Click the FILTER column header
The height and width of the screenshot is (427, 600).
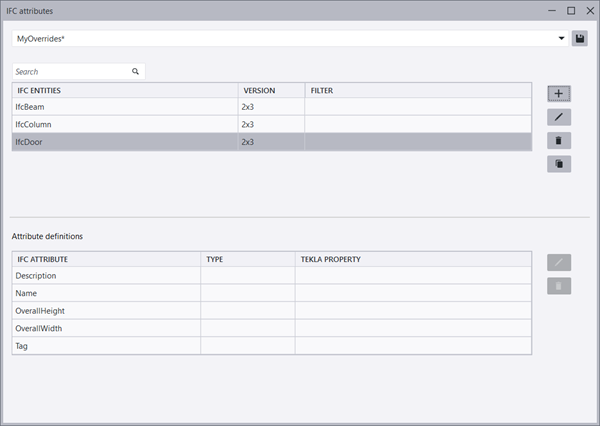click(x=418, y=90)
